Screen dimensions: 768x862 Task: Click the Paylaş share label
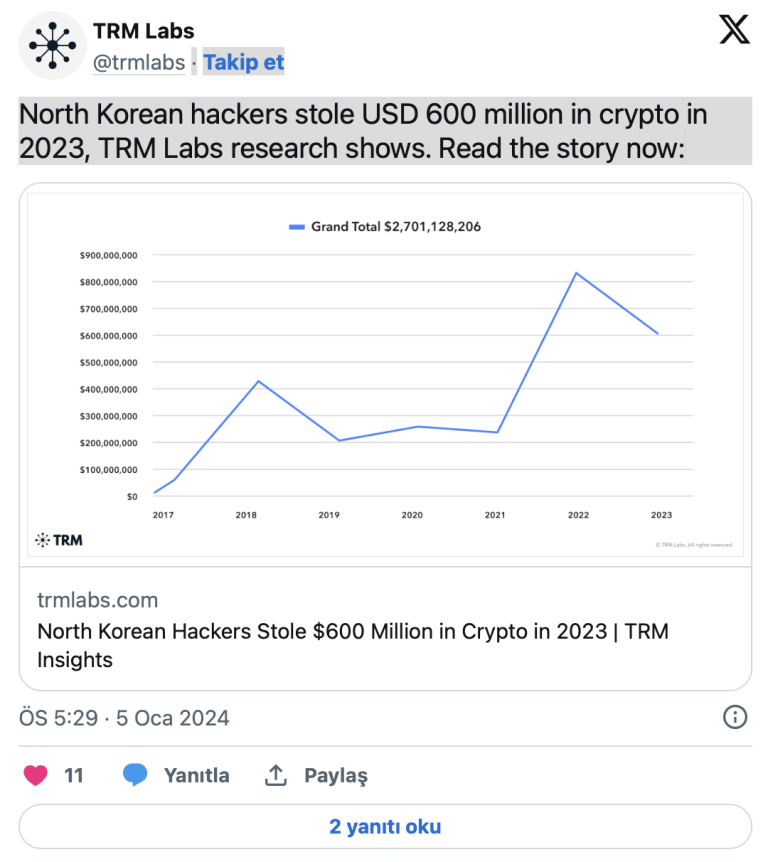click(x=336, y=775)
